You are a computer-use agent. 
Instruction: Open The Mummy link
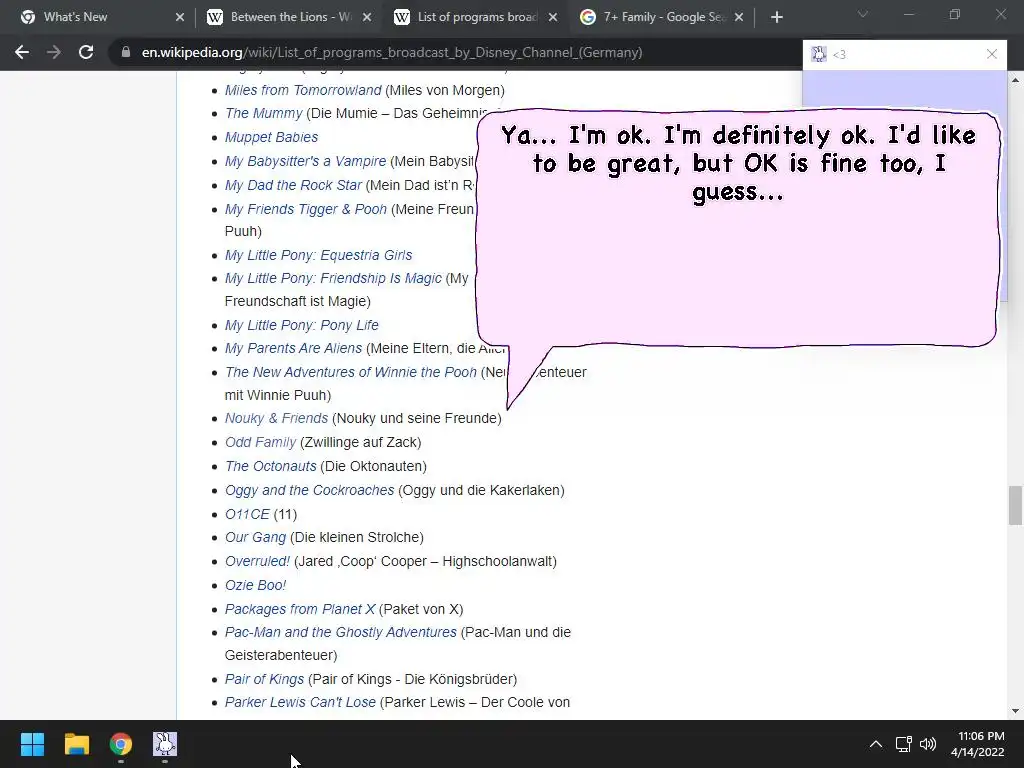(x=263, y=114)
